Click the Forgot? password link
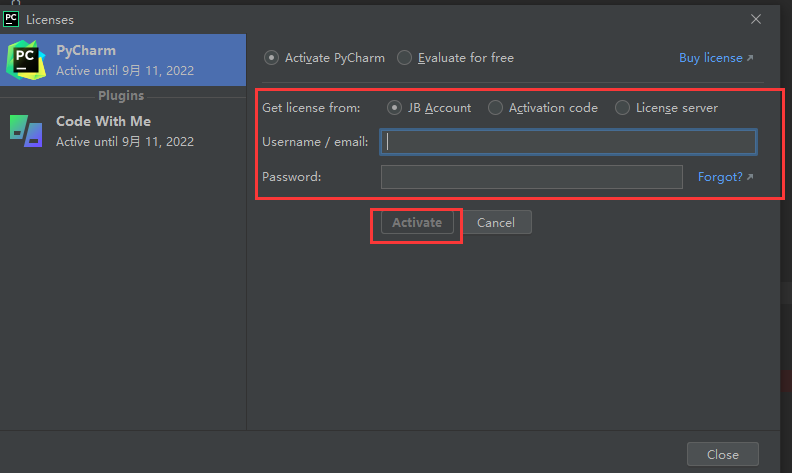 tap(720, 177)
